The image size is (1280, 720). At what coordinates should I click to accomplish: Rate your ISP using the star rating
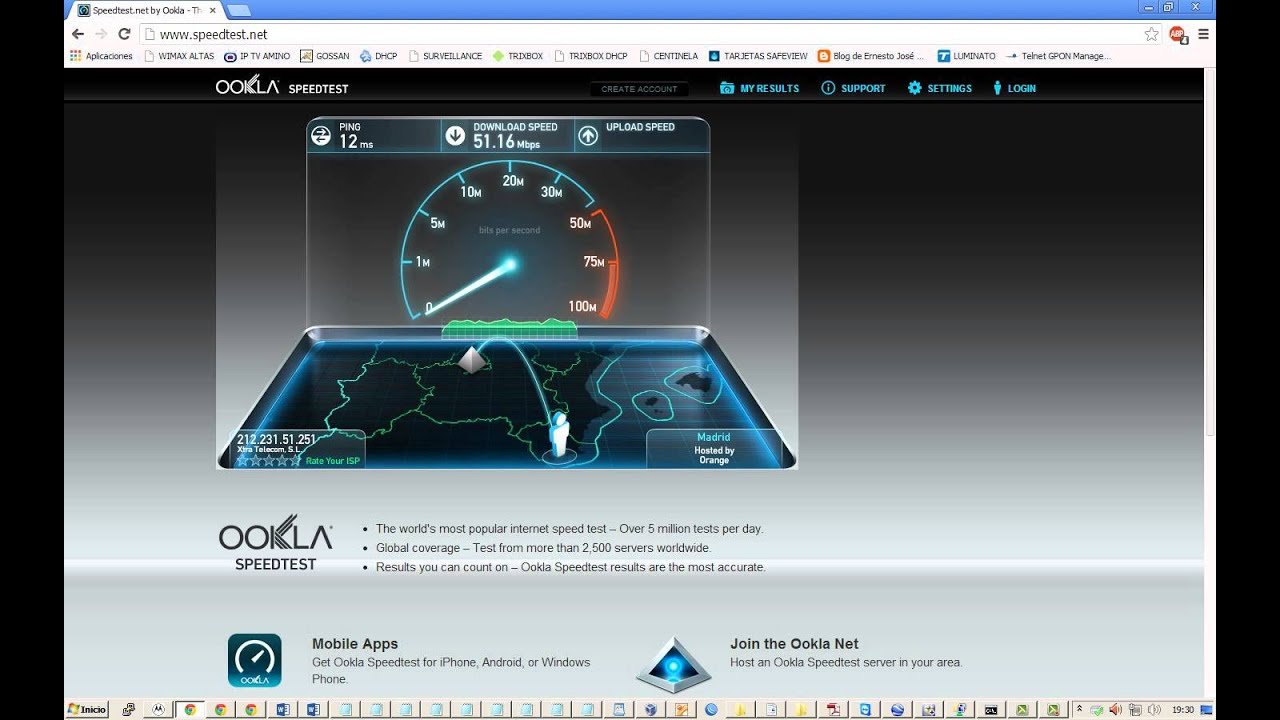tap(267, 461)
